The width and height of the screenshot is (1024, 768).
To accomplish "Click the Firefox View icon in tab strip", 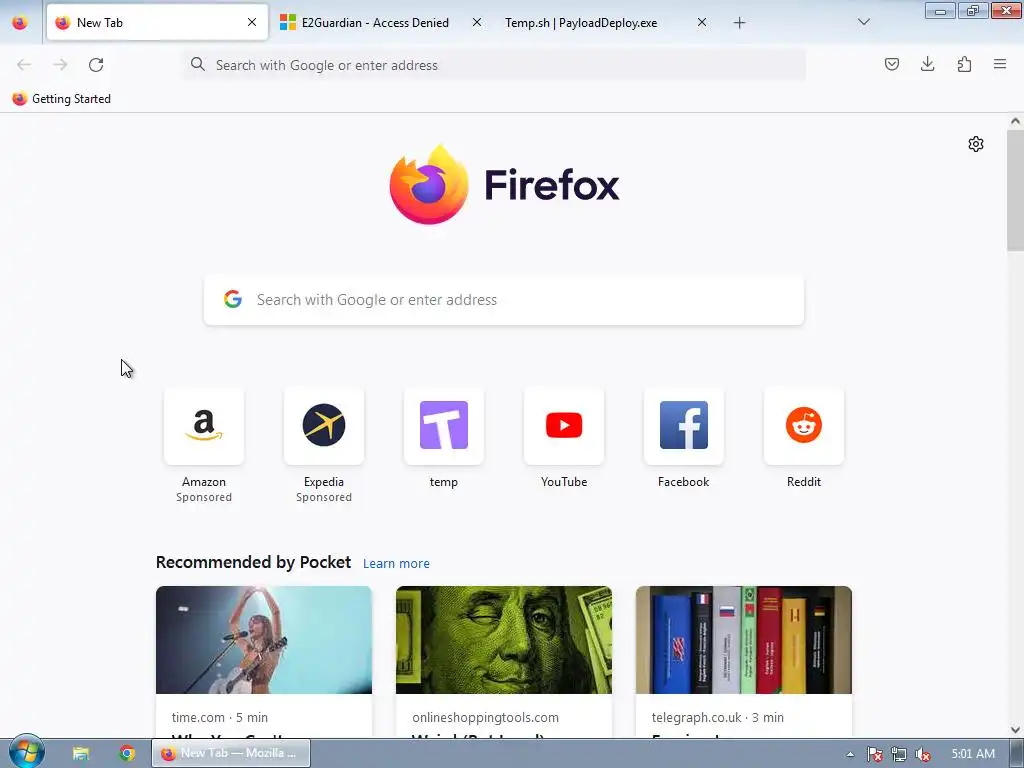I will pos(20,23).
